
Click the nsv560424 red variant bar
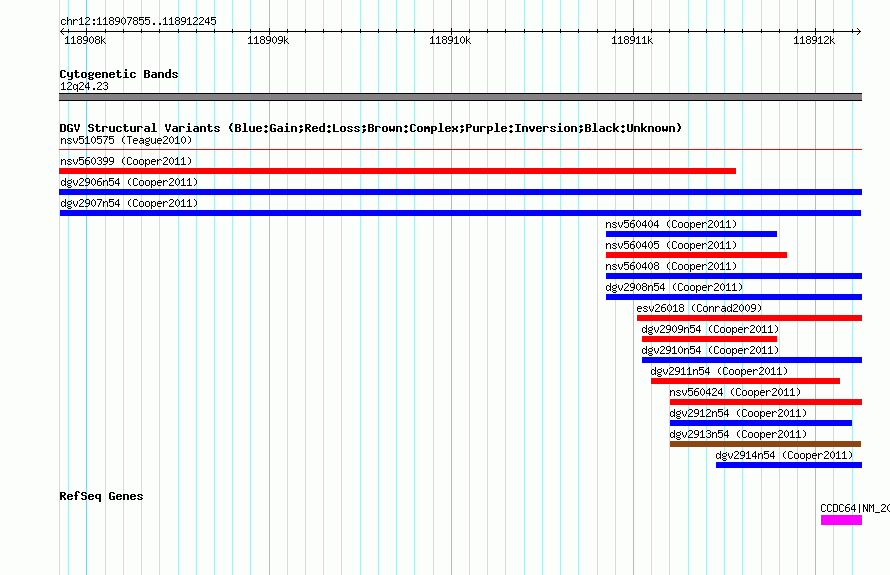tap(766, 402)
